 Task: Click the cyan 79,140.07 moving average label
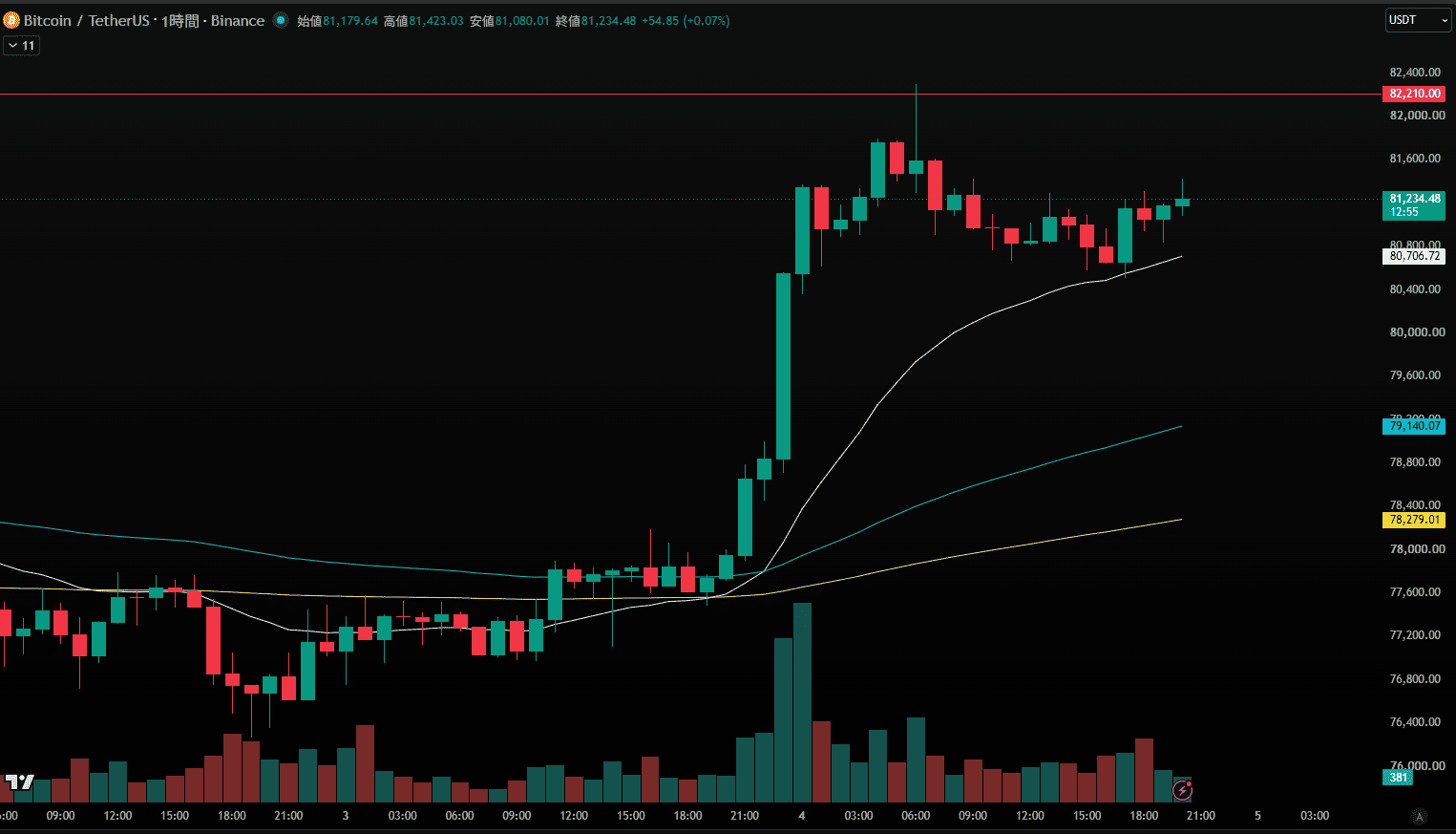pos(1414,426)
